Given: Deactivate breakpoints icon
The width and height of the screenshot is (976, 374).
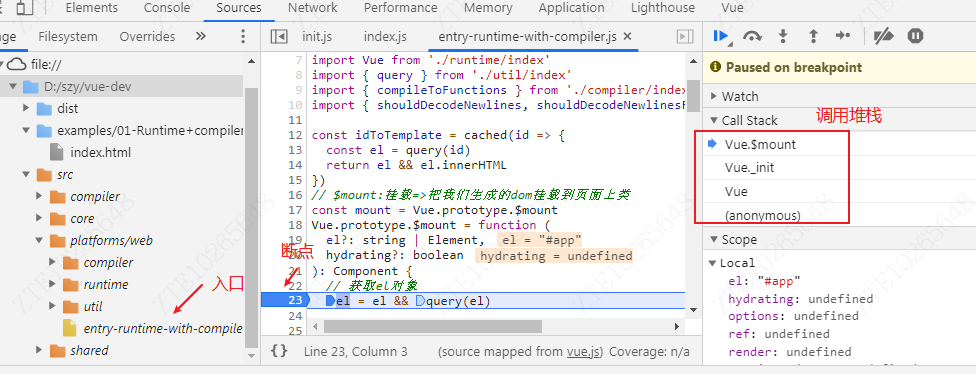Looking at the screenshot, I should click(884, 36).
